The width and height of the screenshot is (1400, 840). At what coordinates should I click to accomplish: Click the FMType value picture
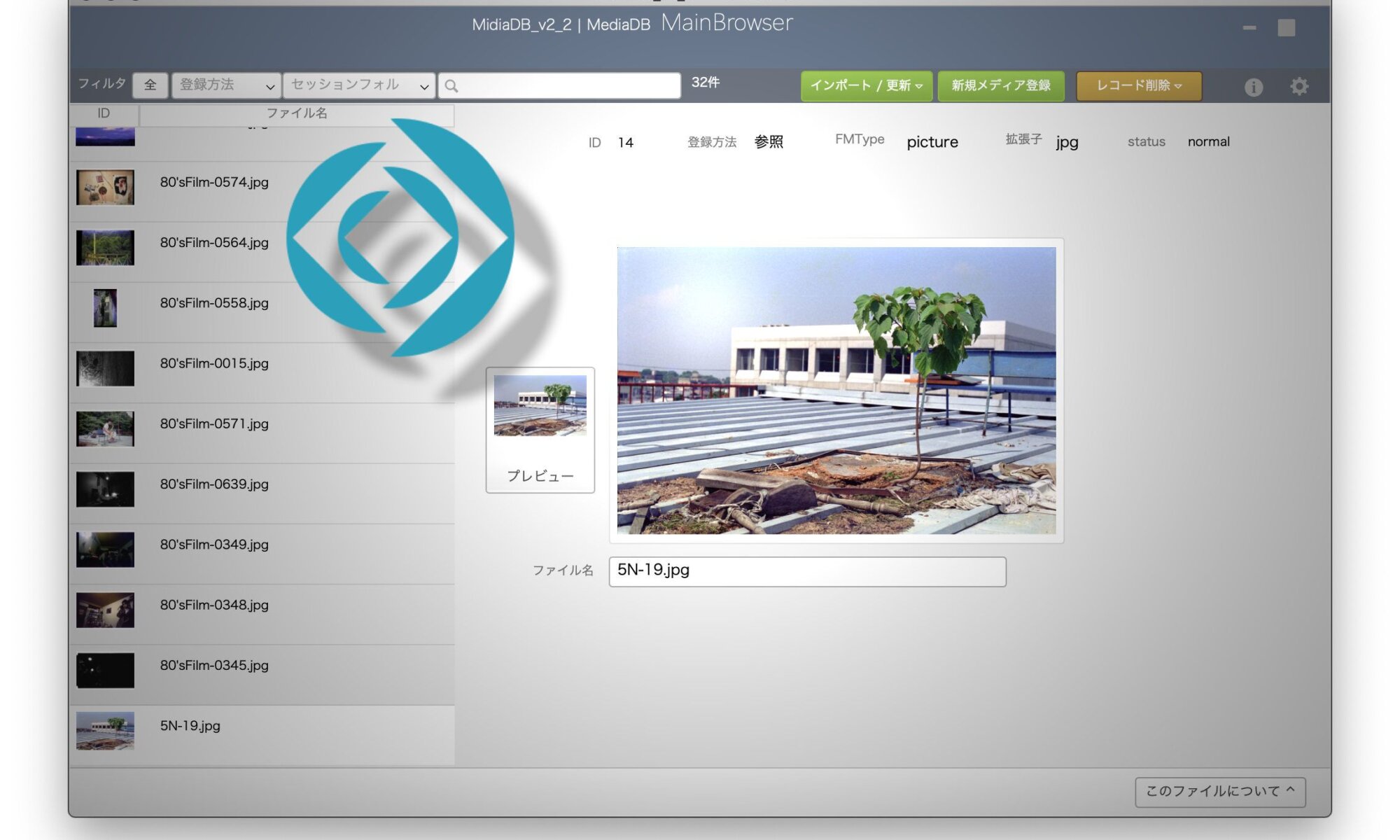click(932, 142)
